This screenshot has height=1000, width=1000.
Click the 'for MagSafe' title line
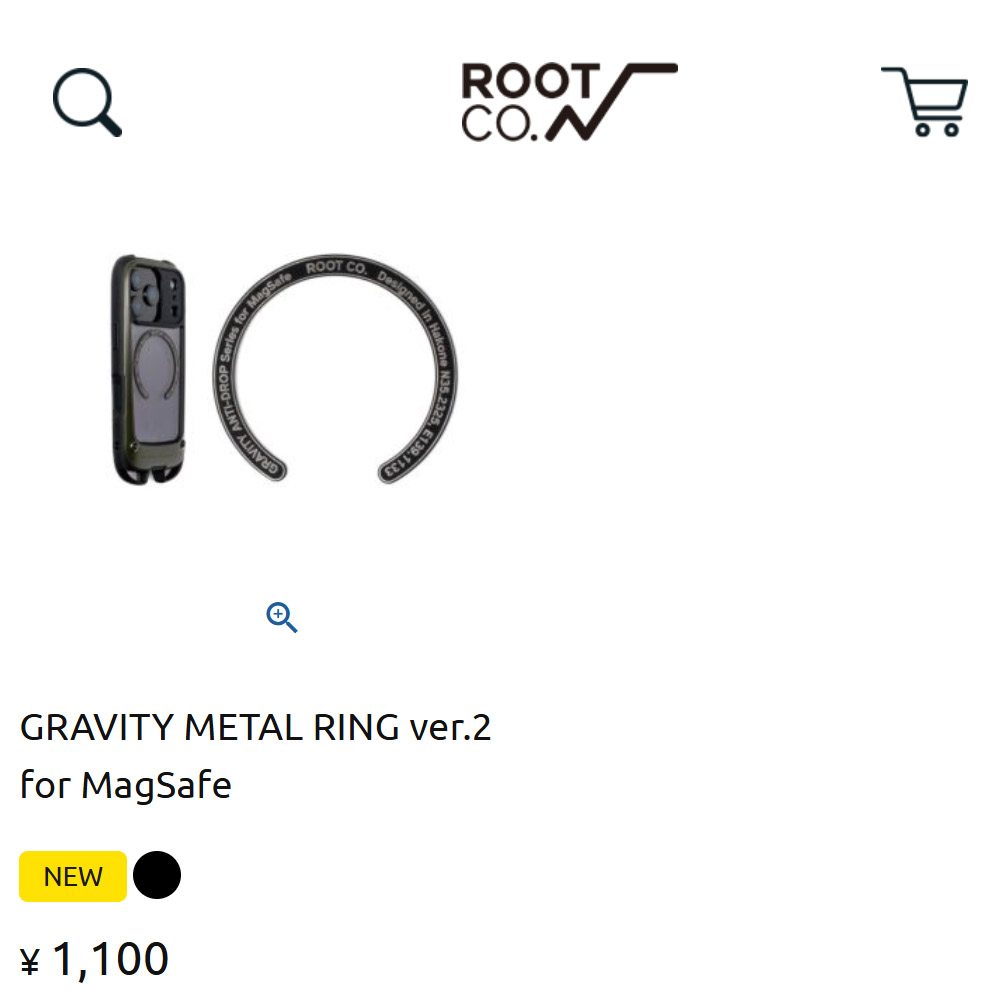[x=126, y=784]
